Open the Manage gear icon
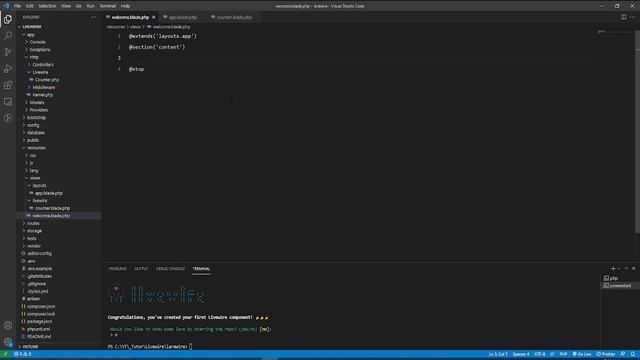This screenshot has height=360, width=640. (8, 342)
